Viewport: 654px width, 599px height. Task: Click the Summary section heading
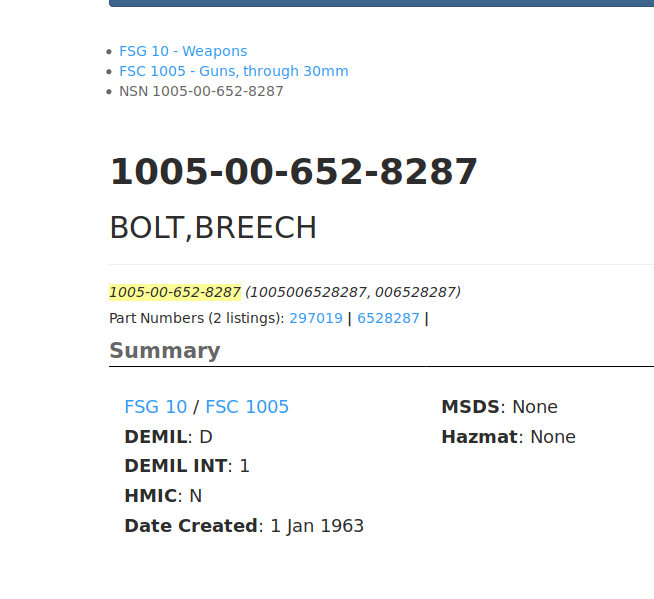tap(164, 350)
